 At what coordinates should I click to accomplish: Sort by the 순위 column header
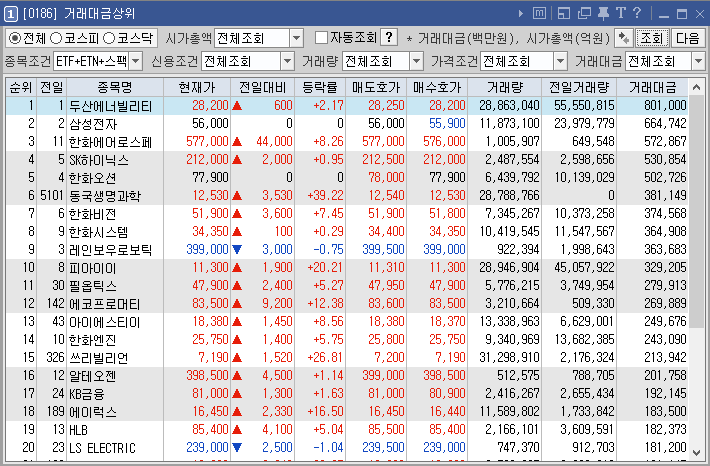(x=20, y=87)
